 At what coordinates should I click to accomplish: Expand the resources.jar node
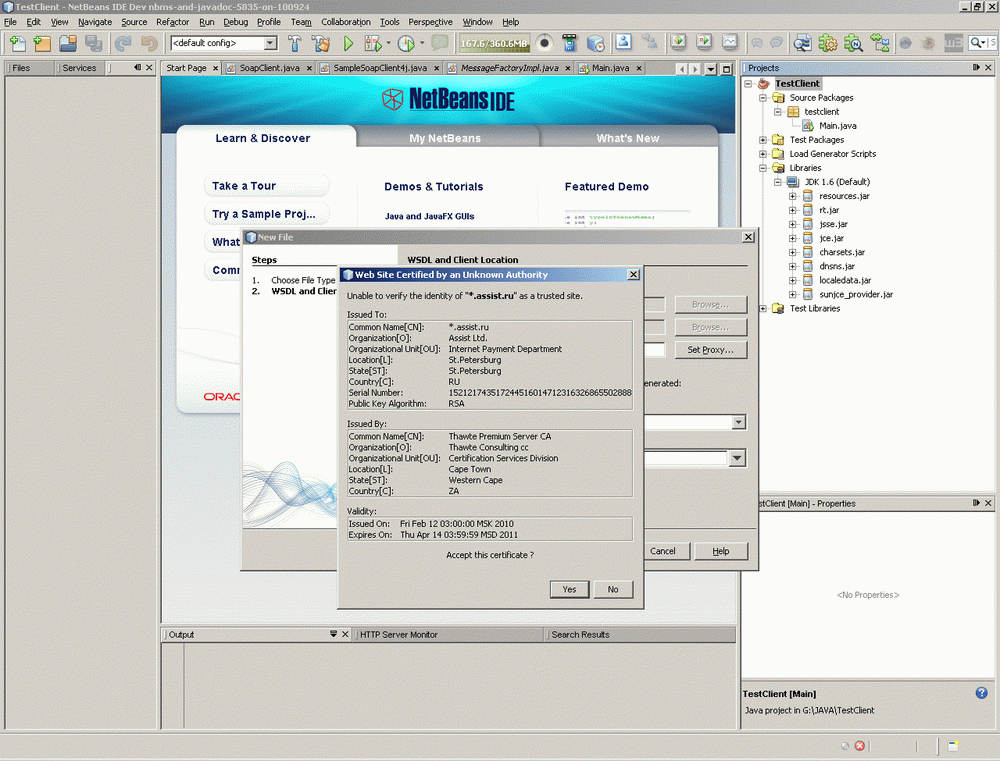(792, 196)
